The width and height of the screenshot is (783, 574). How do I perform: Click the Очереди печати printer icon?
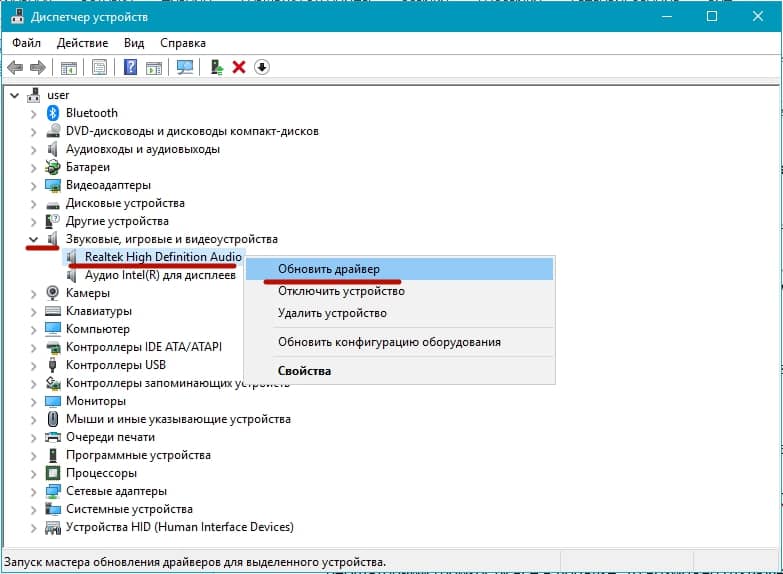[53, 437]
